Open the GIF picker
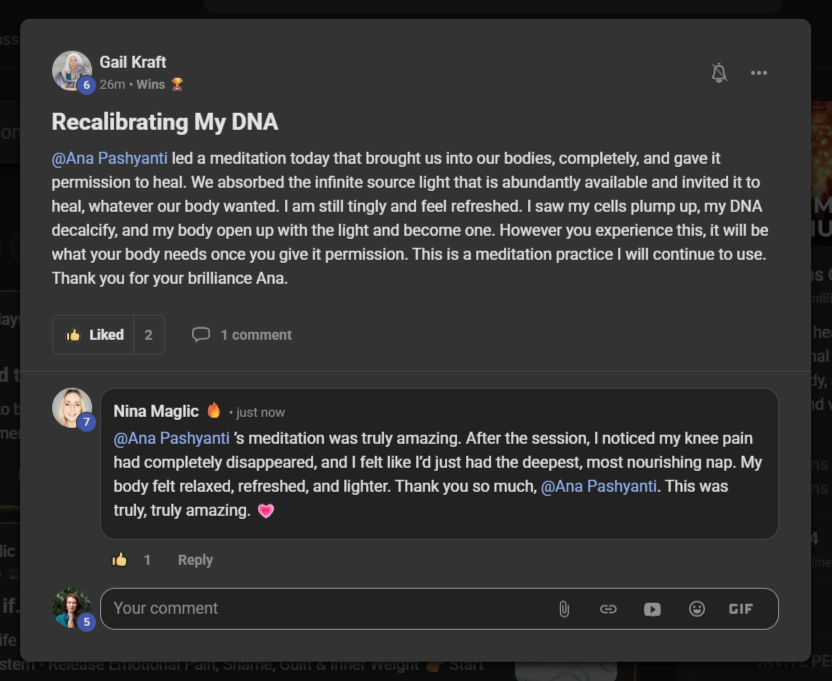This screenshot has width=832, height=681. (x=741, y=609)
